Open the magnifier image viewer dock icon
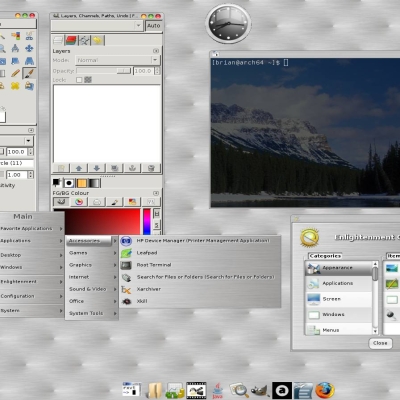Image resolution: width=400 pixels, height=400 pixels. [x=239, y=390]
